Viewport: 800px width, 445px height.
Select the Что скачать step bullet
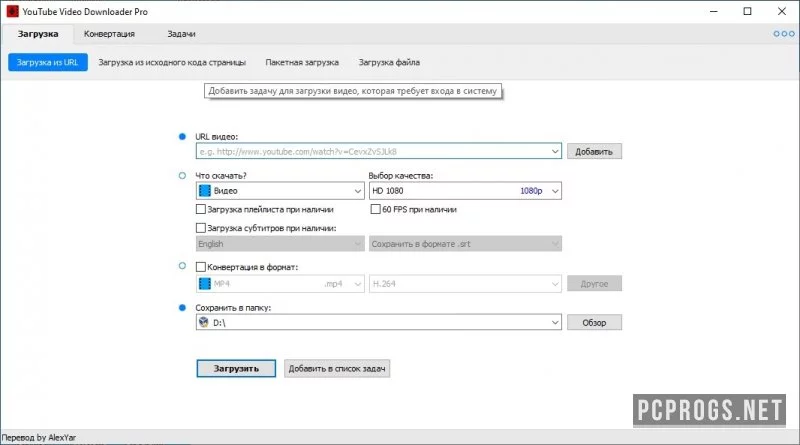pyautogui.click(x=182, y=176)
